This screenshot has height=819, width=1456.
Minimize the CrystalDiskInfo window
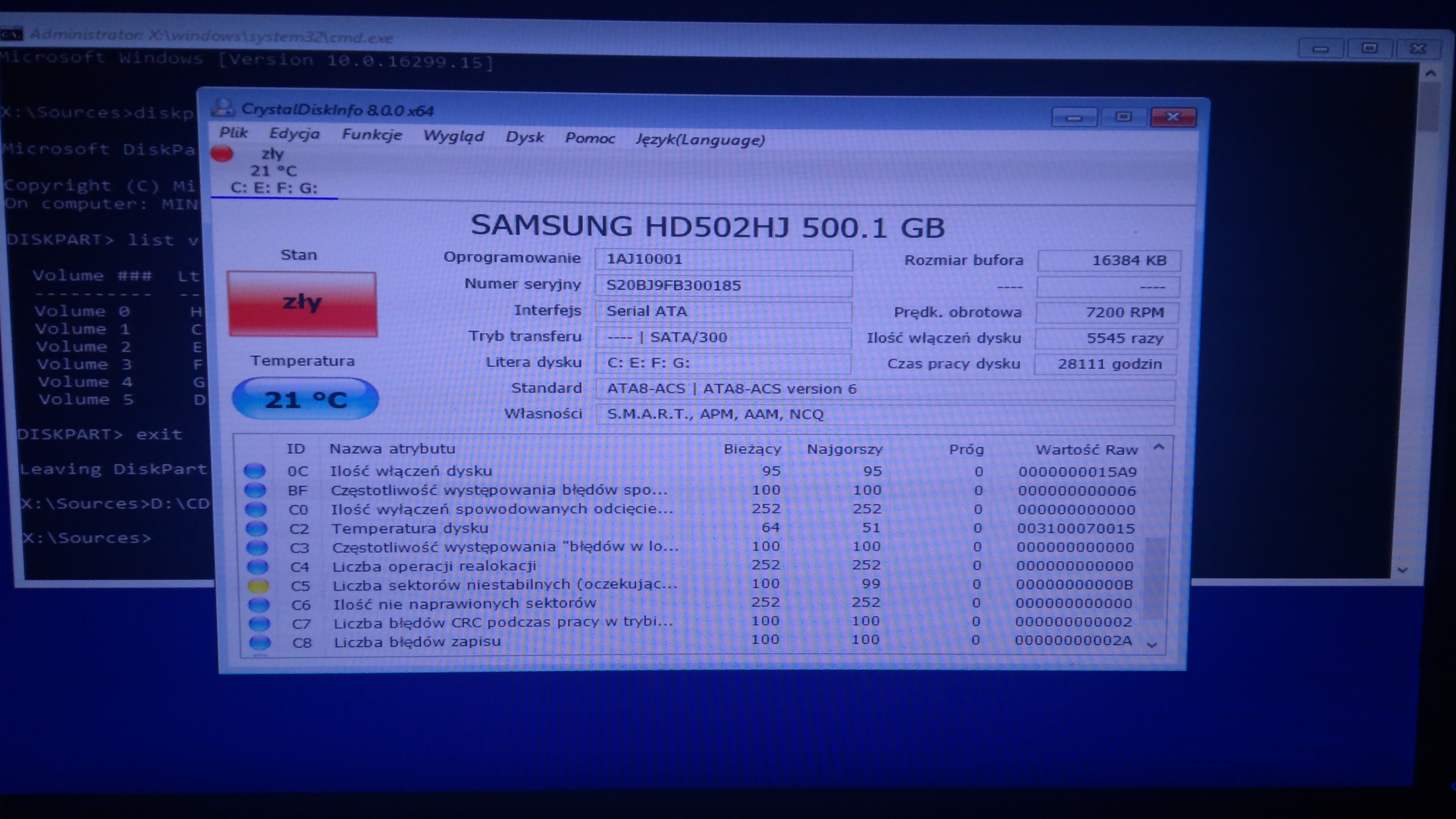(1074, 117)
